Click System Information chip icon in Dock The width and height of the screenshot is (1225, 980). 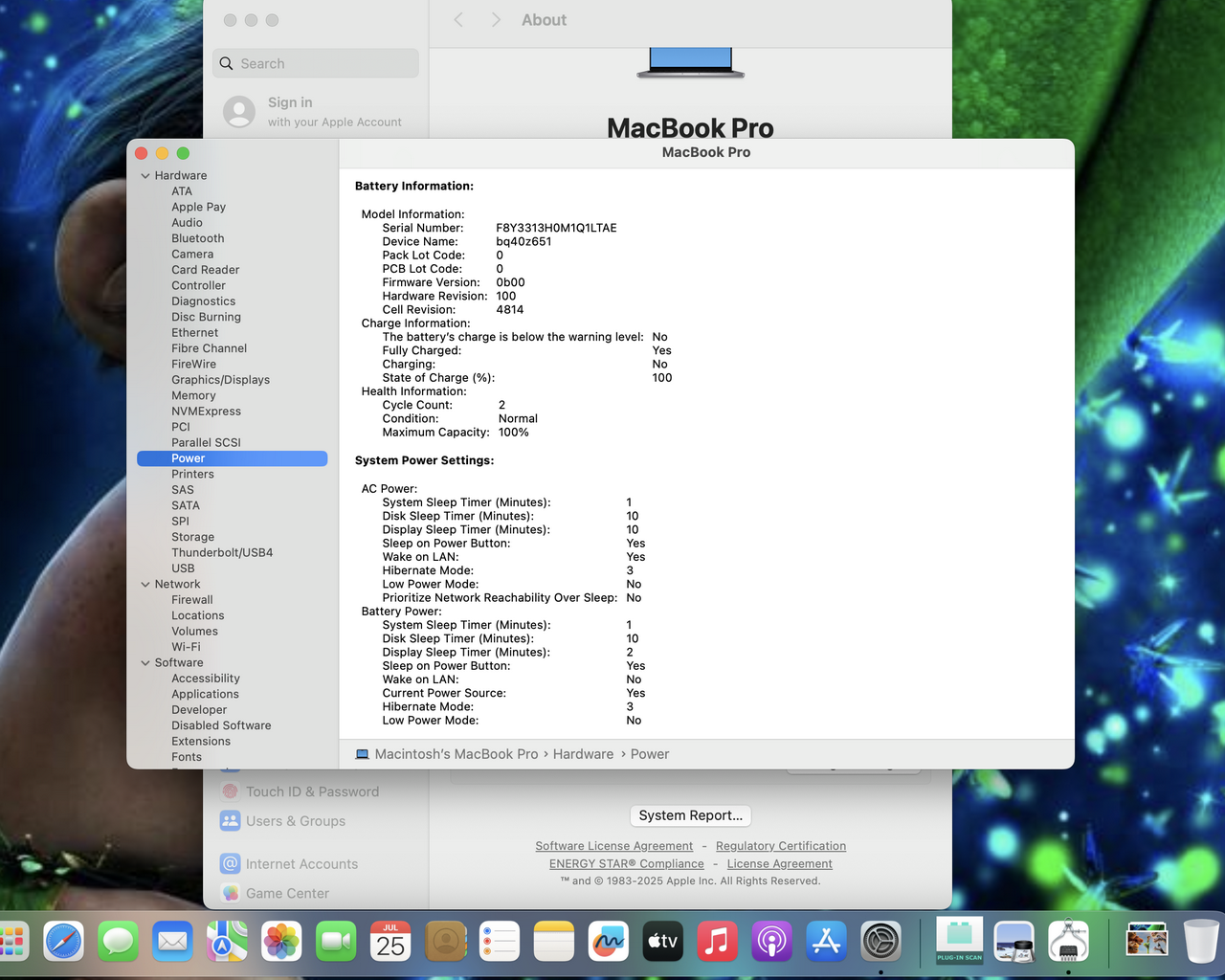1068,942
